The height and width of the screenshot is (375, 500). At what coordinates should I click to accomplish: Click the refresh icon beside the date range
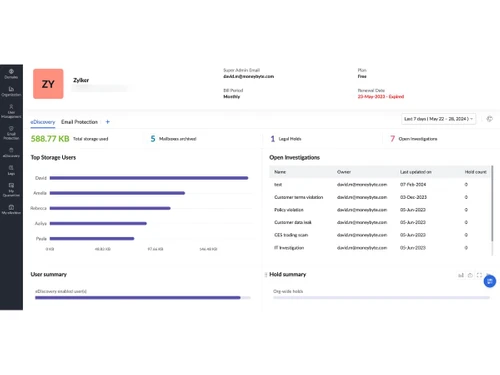(x=489, y=119)
